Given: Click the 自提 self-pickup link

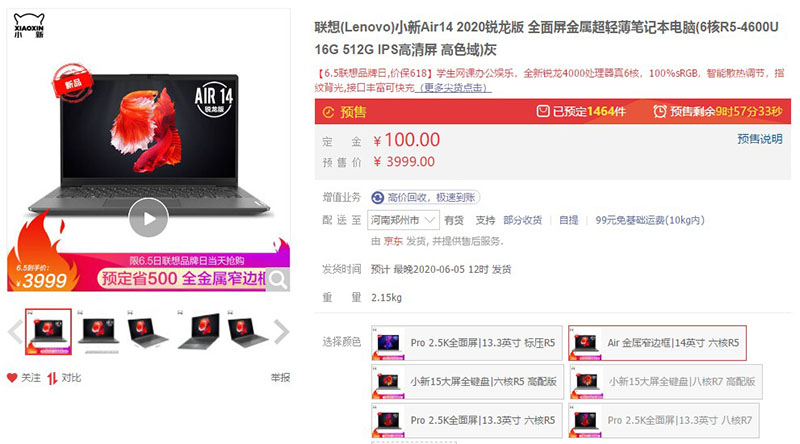Looking at the screenshot, I should (x=569, y=220).
